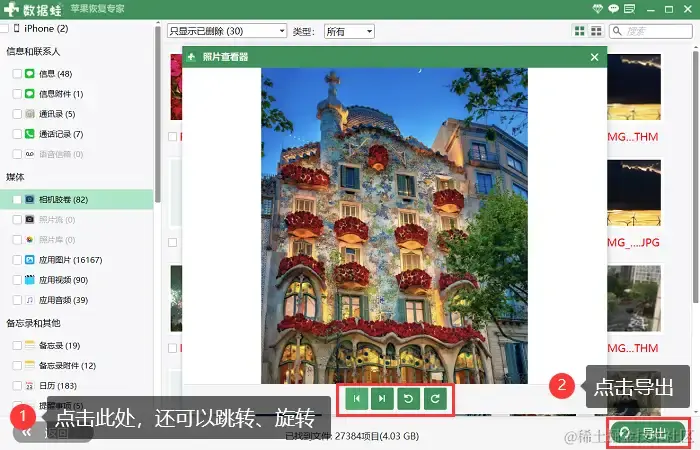Rotate the photo clockwise
Viewport: 700px width, 450px height.
(x=435, y=398)
